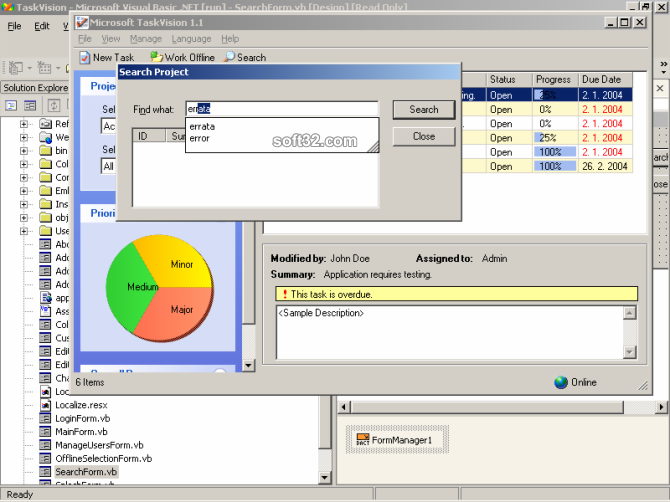The width and height of the screenshot is (670, 502).
Task: Click the Localize.resx file icon
Action: click(45, 405)
